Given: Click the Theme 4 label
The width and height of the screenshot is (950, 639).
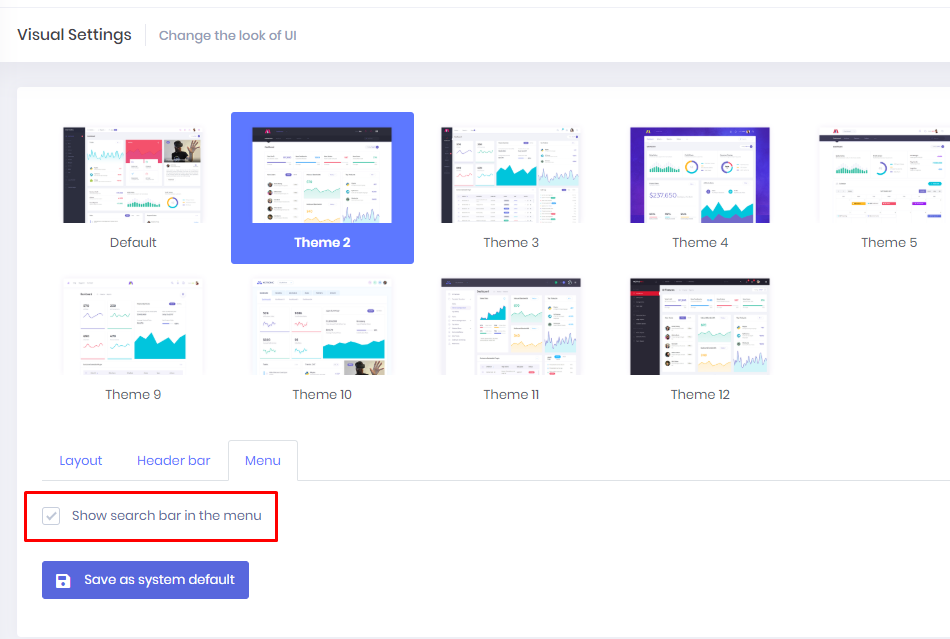Looking at the screenshot, I should [x=700, y=242].
